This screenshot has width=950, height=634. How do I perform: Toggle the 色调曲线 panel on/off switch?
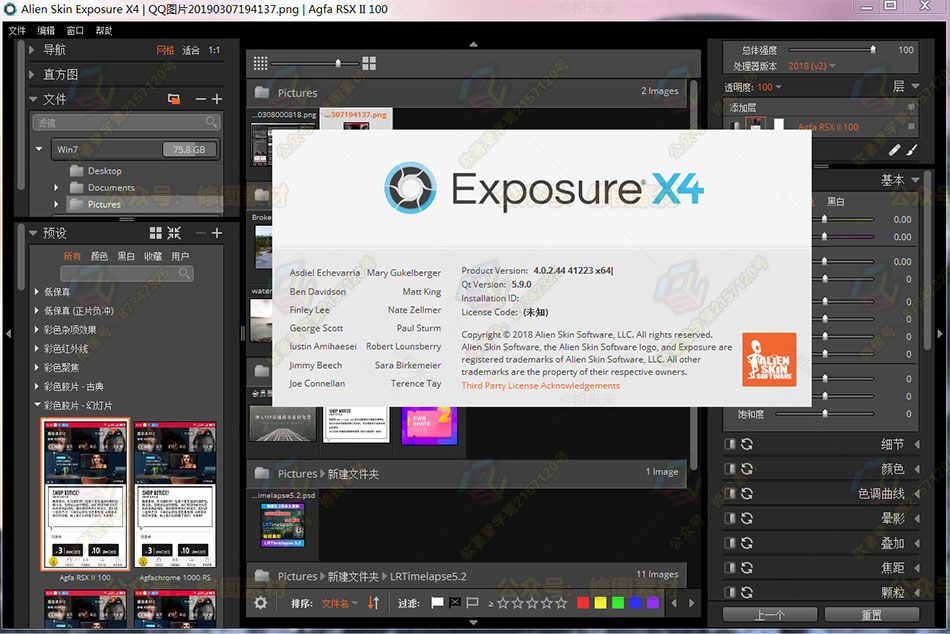pyautogui.click(x=730, y=494)
